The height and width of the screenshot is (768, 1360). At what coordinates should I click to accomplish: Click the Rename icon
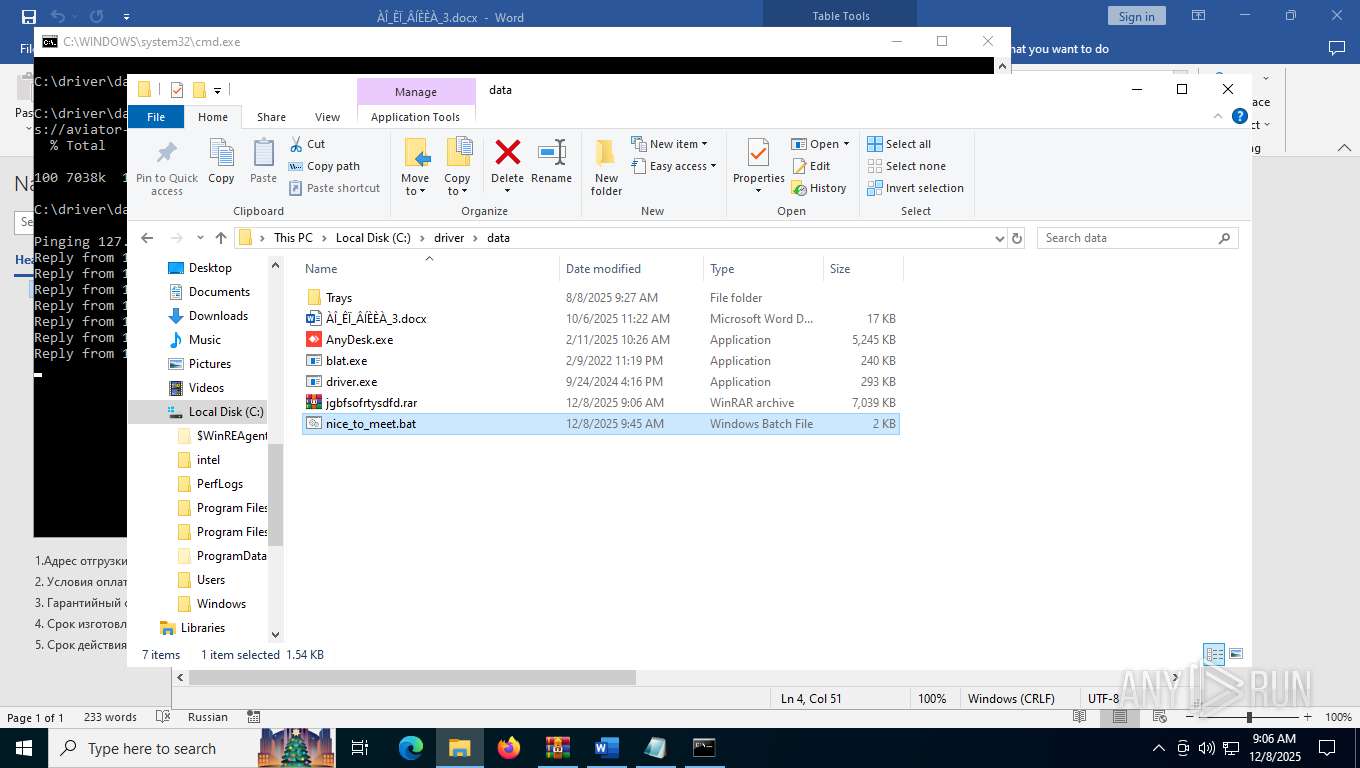(x=551, y=153)
